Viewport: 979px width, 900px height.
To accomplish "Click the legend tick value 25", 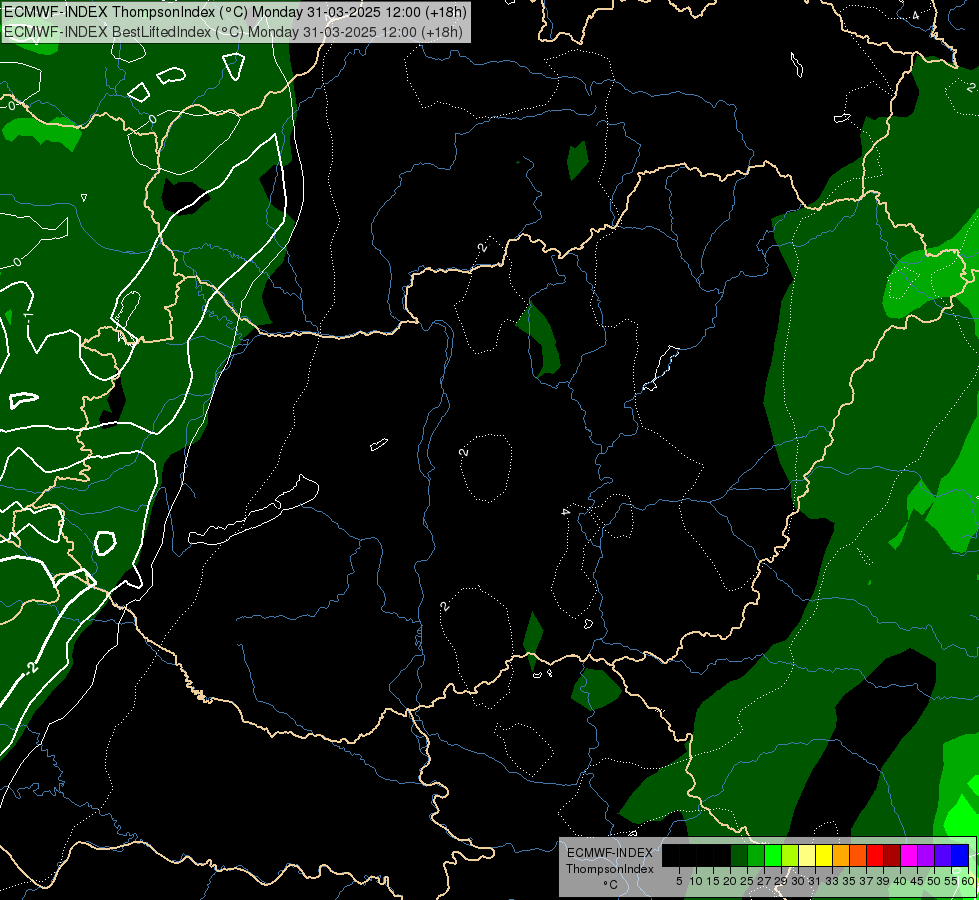I will tap(747, 881).
